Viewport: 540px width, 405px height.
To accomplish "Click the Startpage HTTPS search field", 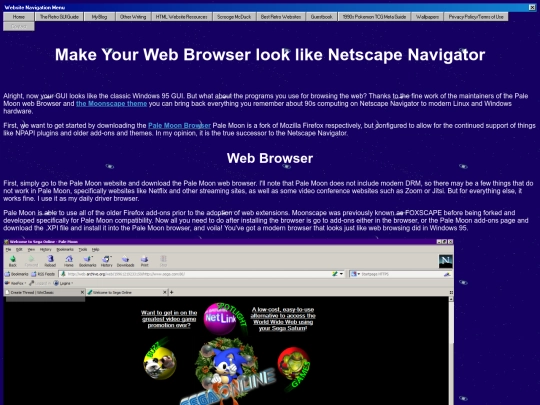I will (402, 274).
